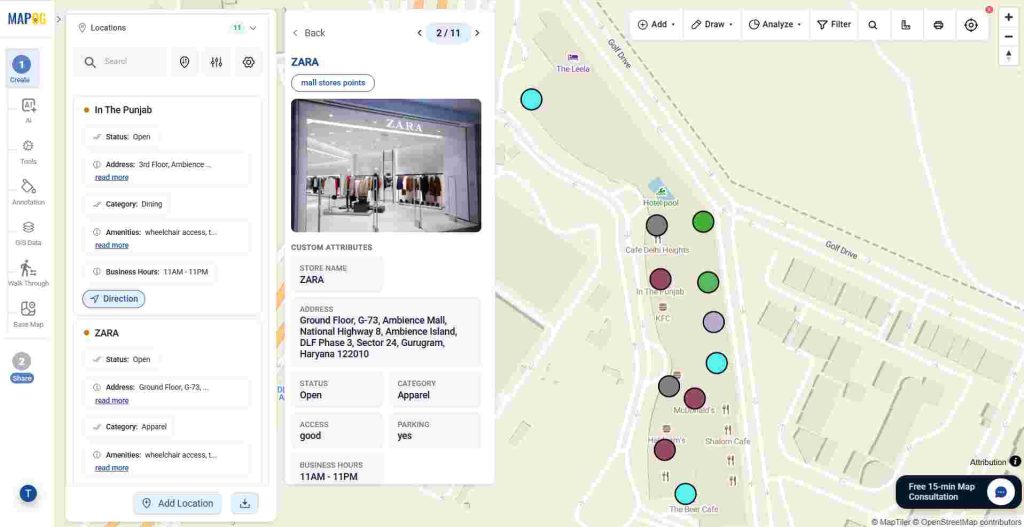Viewport: 1024px width, 527px height.
Task: Click the Hotel pool map icon
Action: tap(662, 192)
